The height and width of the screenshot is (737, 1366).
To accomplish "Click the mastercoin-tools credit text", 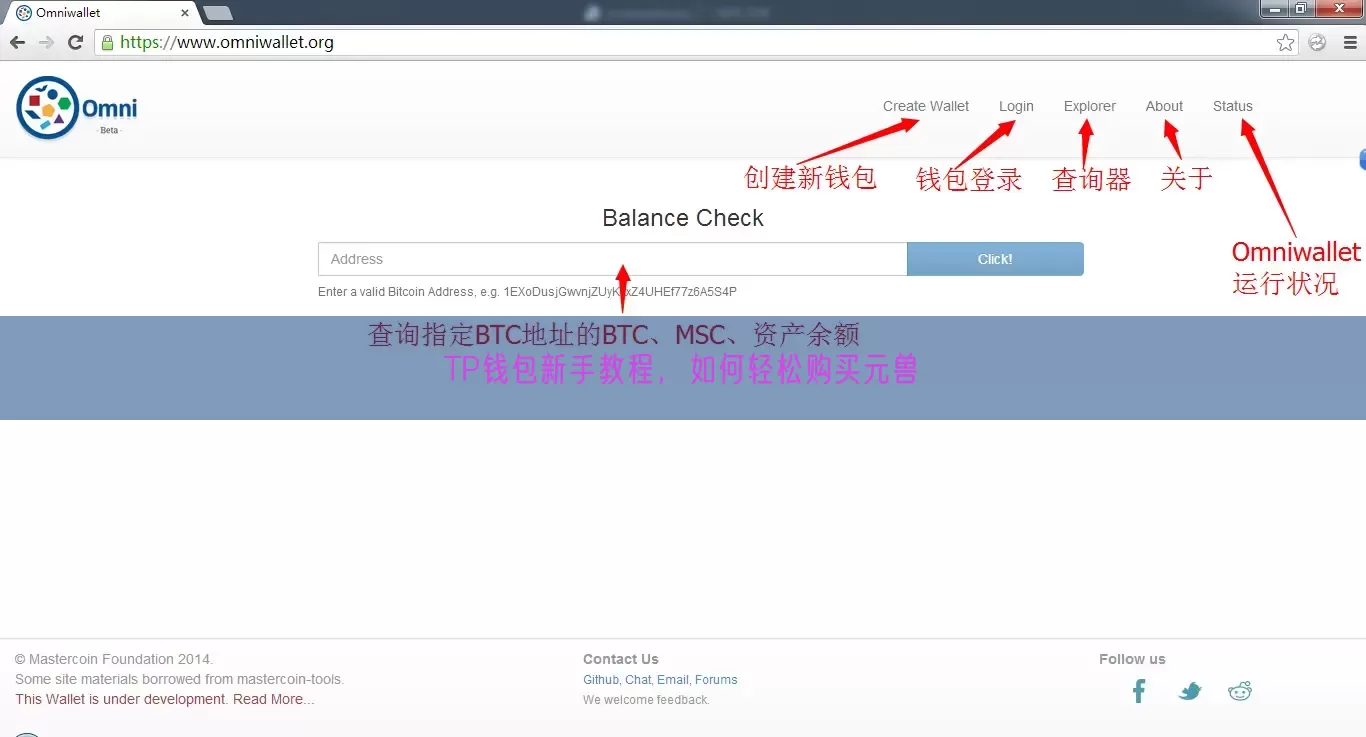I will point(179,679).
